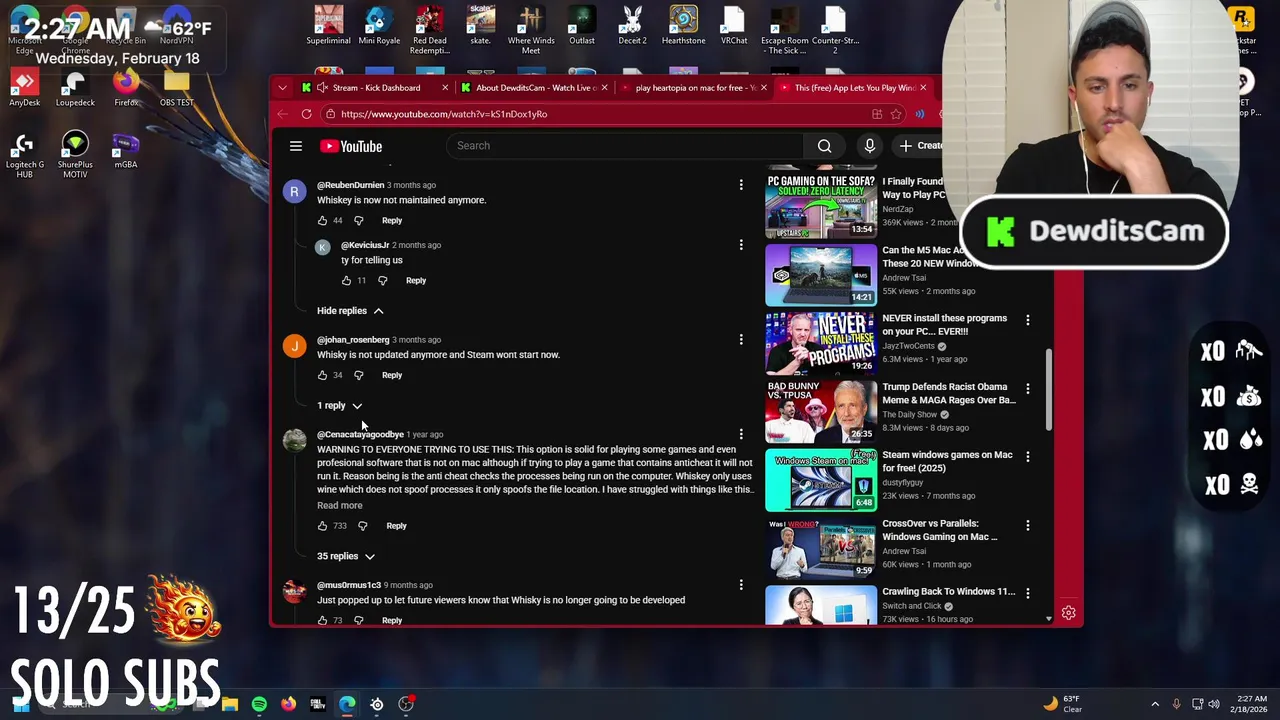This screenshot has width=1280, height=720.
Task: Open options for @johan_rosenberg comment
Action: point(741,340)
